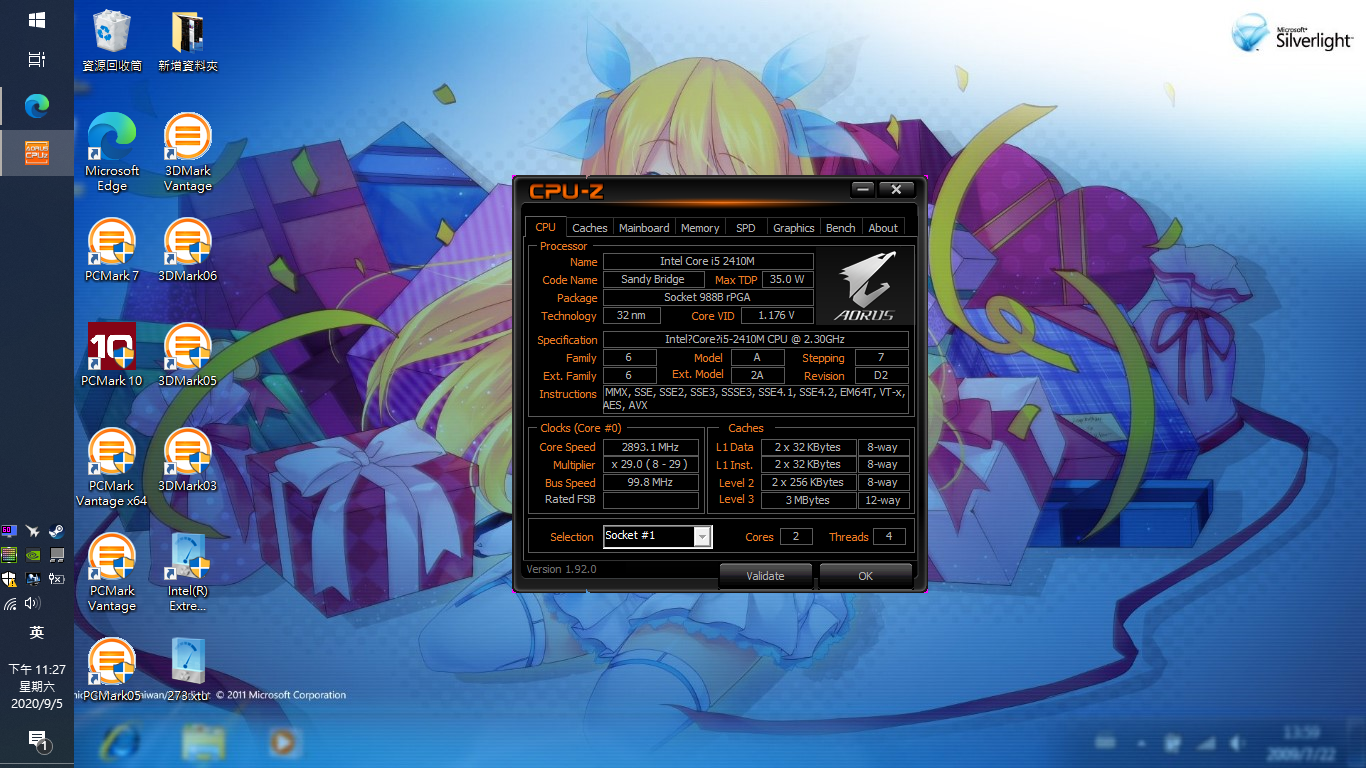
Task: Click the Core VID value 1.176 V
Action: pyautogui.click(x=778, y=316)
